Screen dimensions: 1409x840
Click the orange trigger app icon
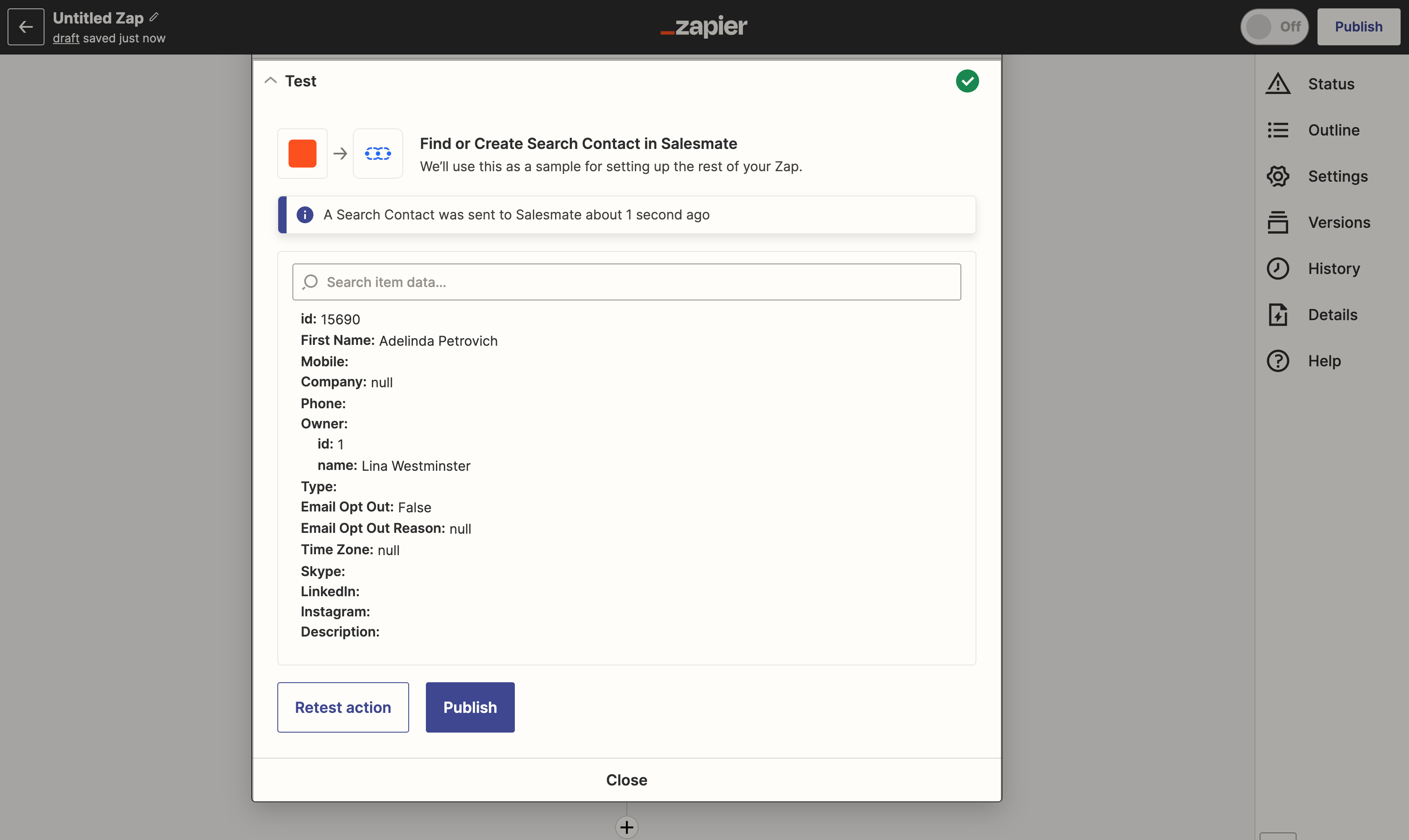(x=302, y=154)
